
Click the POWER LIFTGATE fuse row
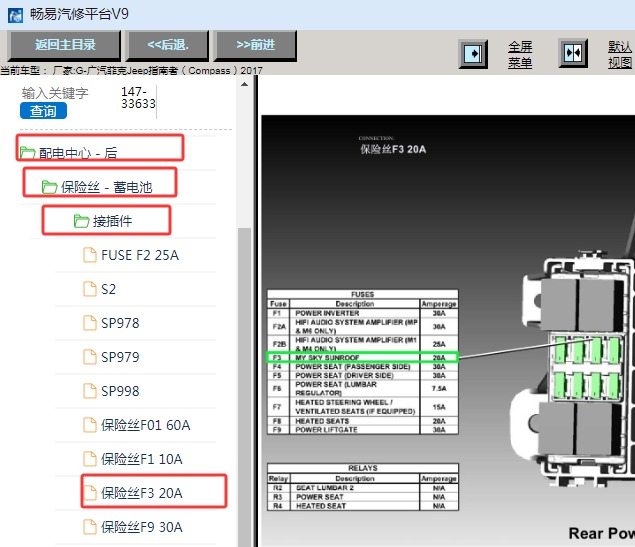click(362, 430)
